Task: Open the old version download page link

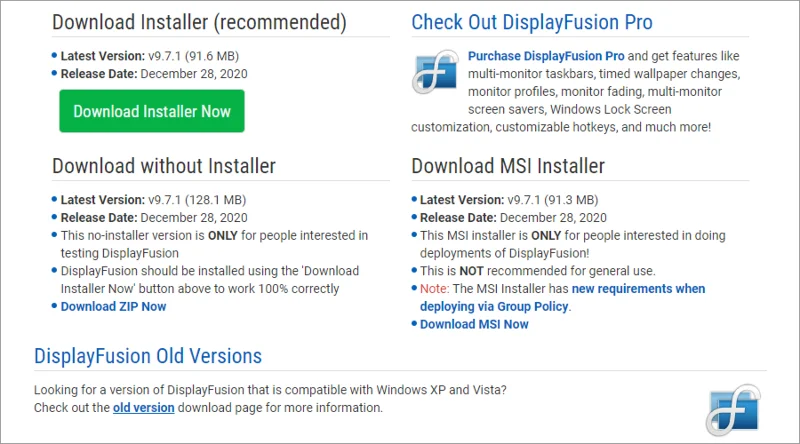Action: coord(143,408)
